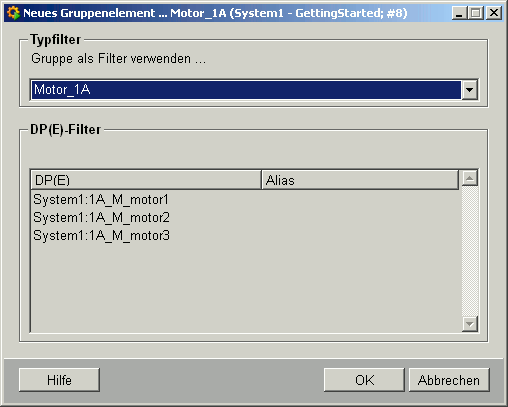Viewport: 508px width, 407px height.
Task: Cancel with the Abbrechen button
Action: 449,380
